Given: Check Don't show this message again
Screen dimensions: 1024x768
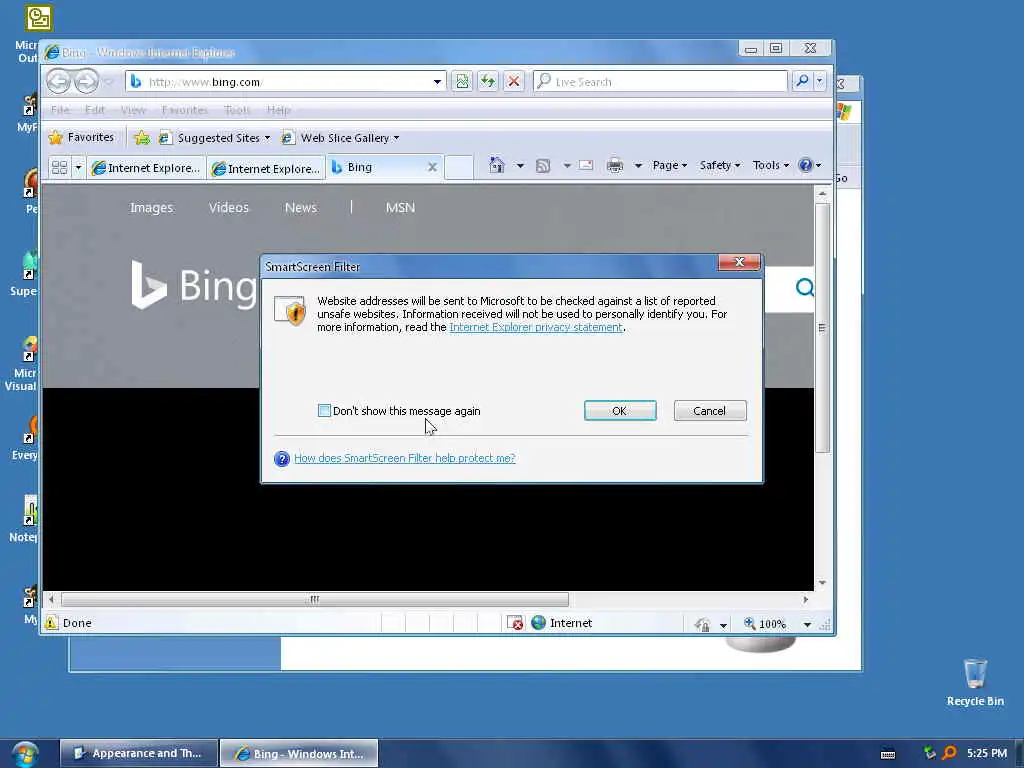Looking at the screenshot, I should pos(324,410).
